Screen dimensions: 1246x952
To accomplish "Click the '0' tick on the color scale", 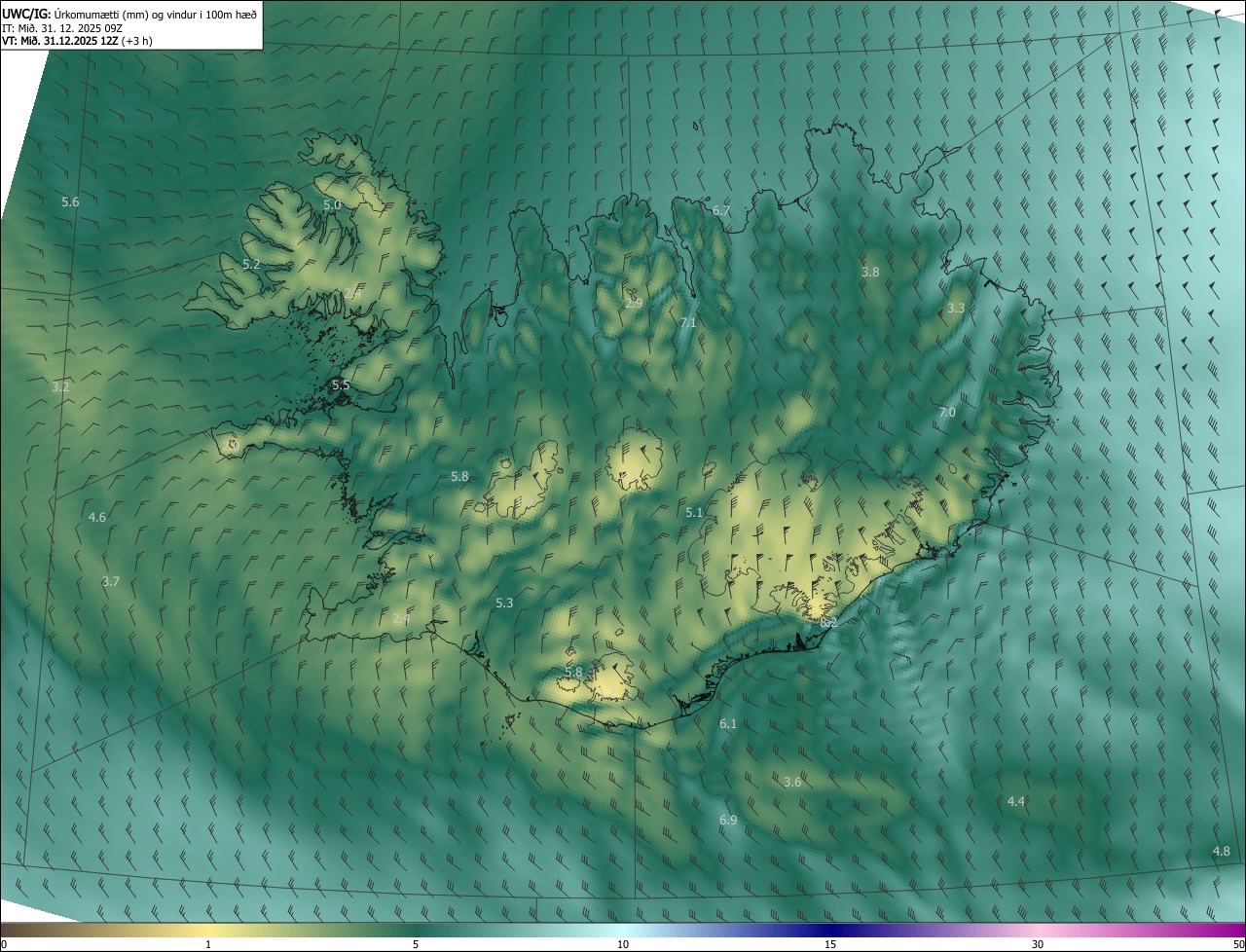I will pos(4,944).
